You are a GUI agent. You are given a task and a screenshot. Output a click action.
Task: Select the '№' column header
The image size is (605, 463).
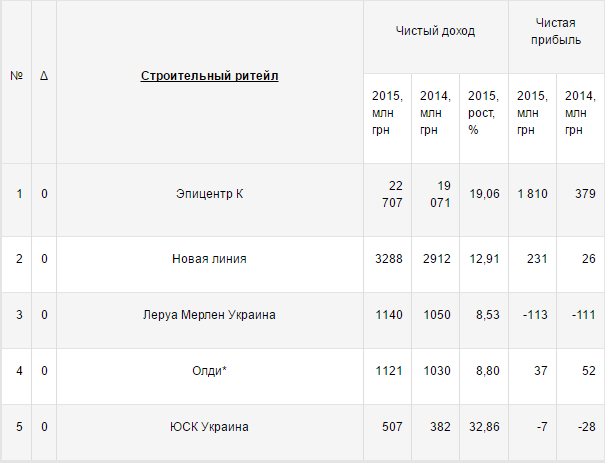[16, 76]
